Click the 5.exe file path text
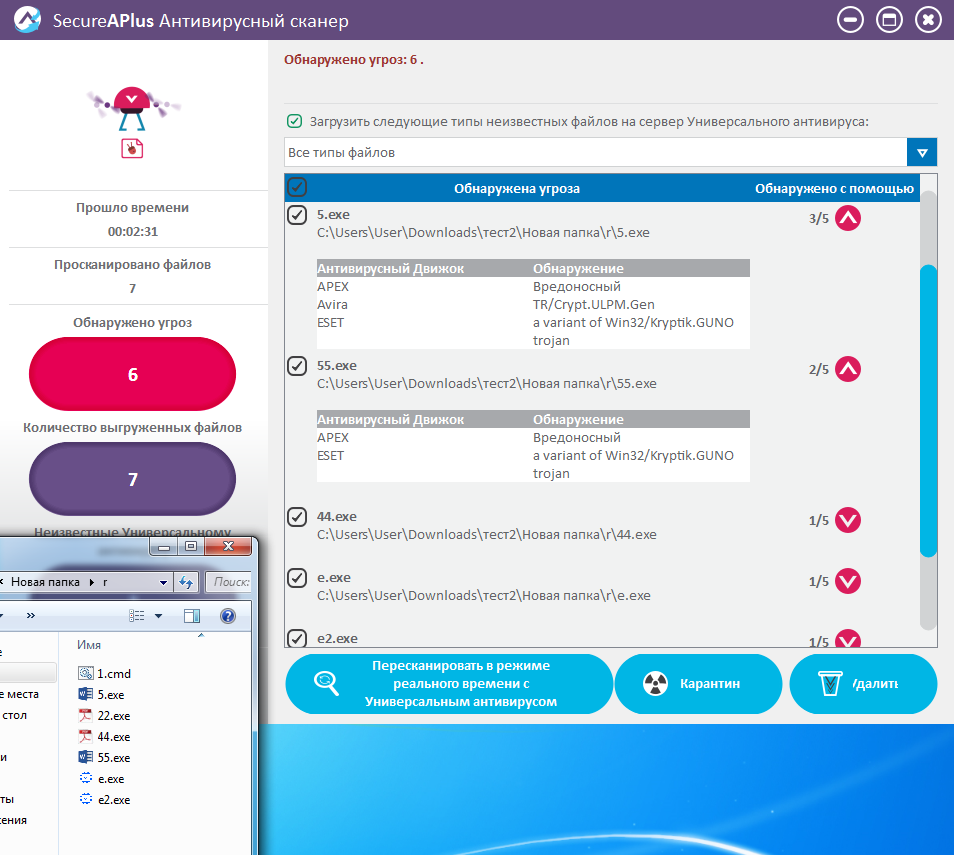Image resolution: width=954 pixels, height=855 pixels. (483, 232)
